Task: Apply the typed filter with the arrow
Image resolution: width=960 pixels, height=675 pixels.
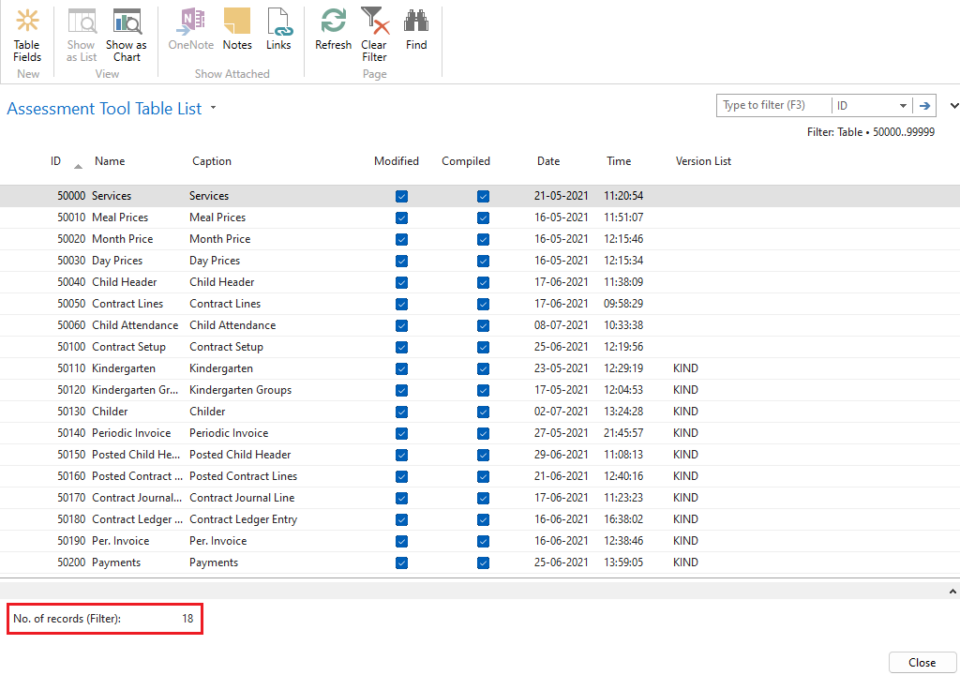Action: [925, 105]
